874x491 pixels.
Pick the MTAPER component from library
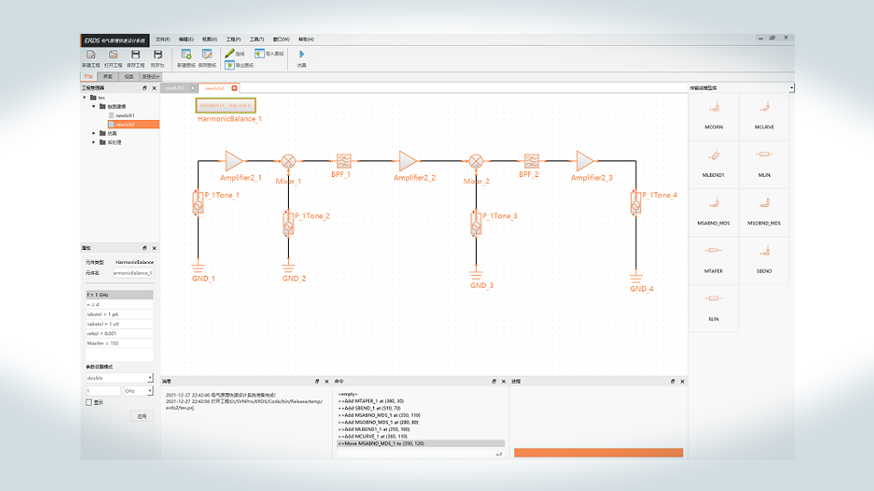point(713,252)
